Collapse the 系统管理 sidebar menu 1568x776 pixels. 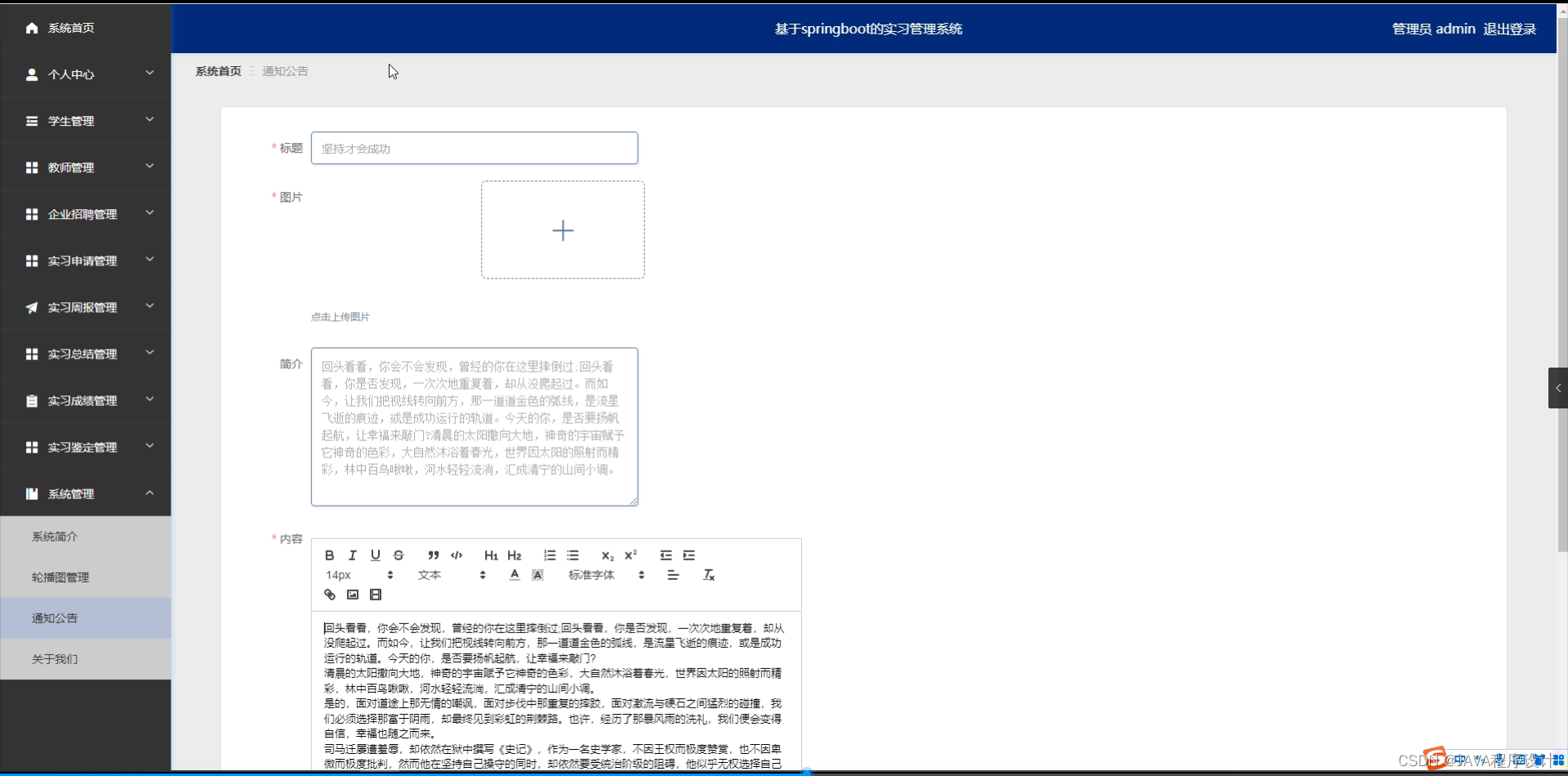point(86,493)
